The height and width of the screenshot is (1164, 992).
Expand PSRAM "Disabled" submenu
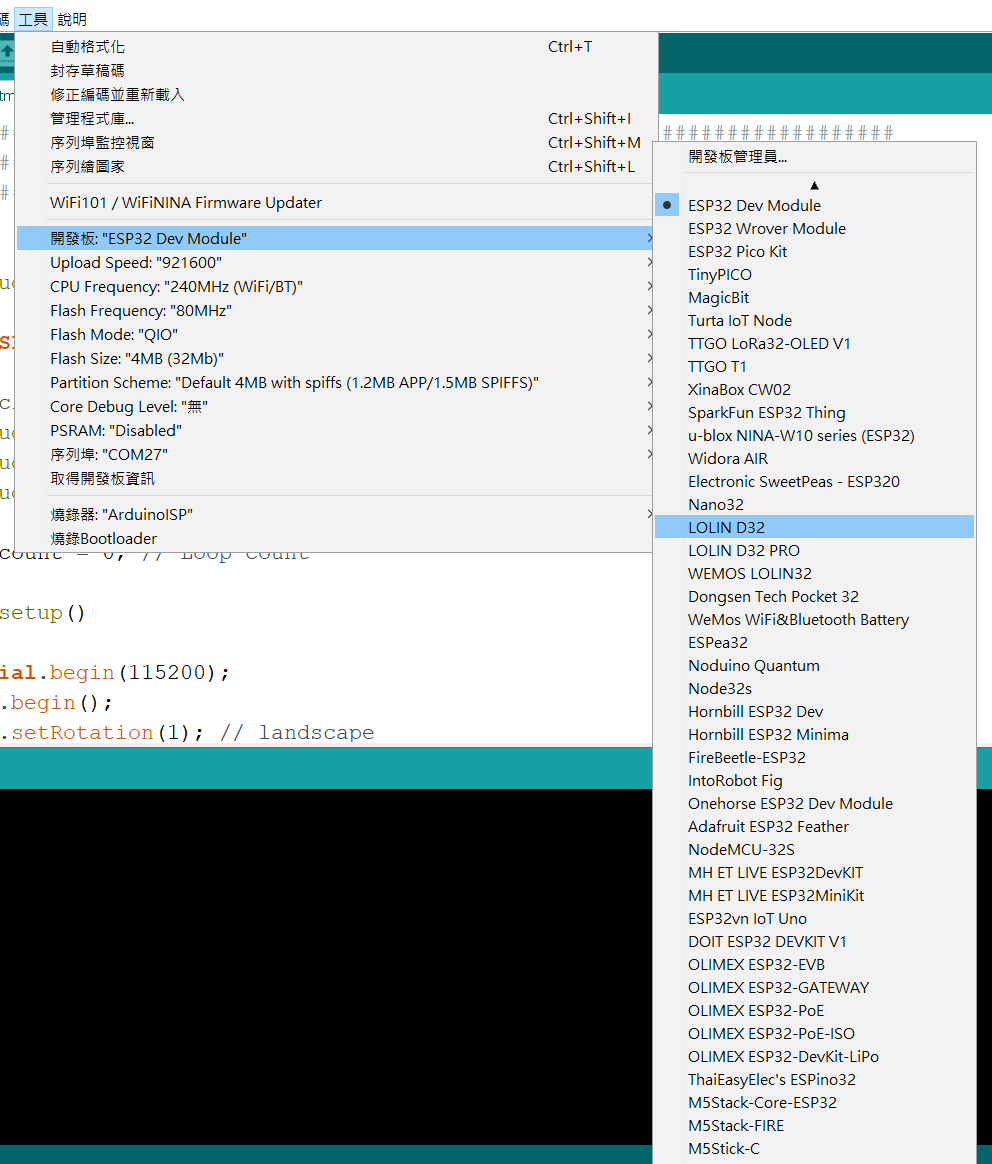pos(336,431)
